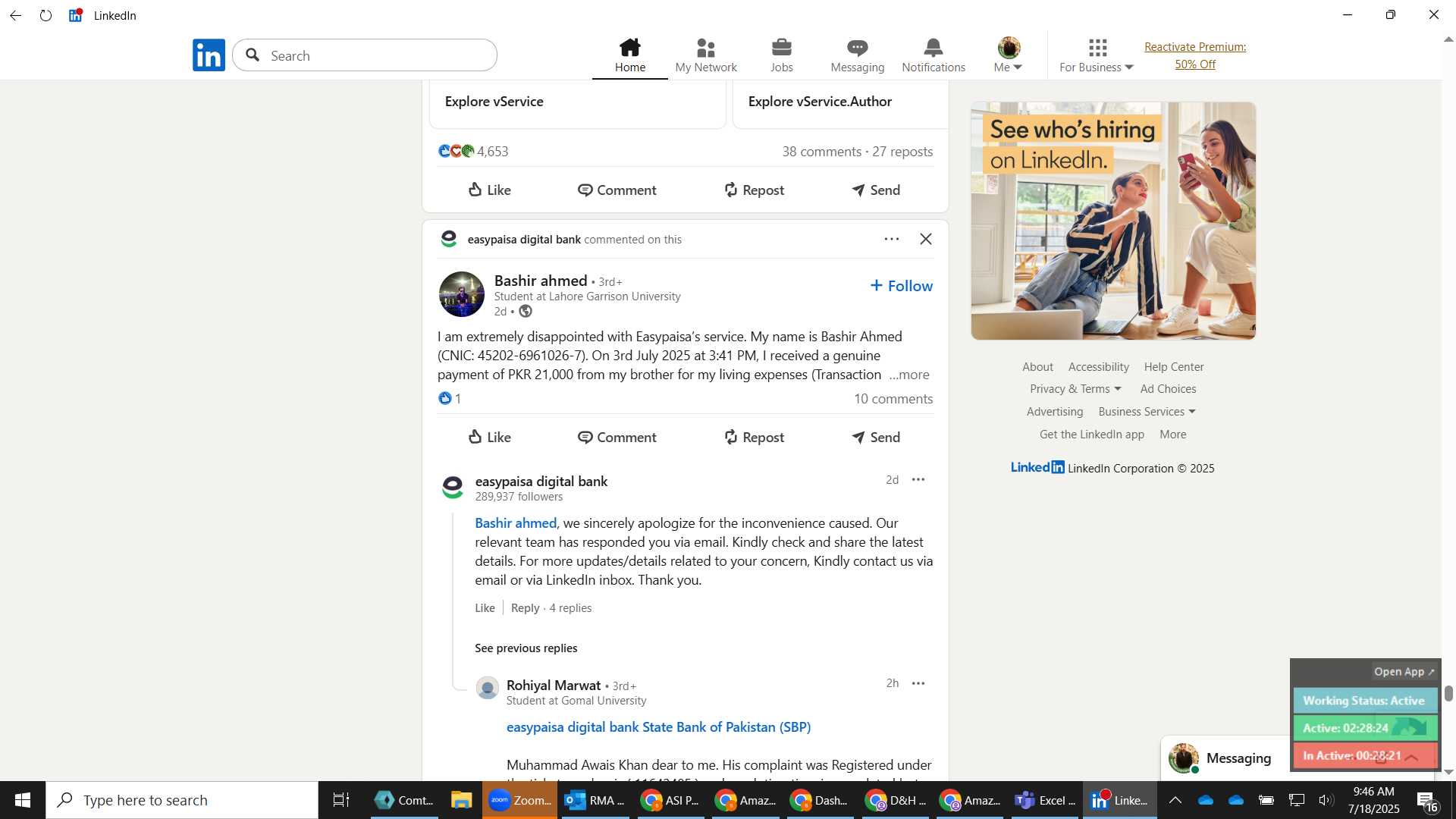Viewport: 1456px width, 819px height.
Task: Send the vService post
Action: click(876, 190)
